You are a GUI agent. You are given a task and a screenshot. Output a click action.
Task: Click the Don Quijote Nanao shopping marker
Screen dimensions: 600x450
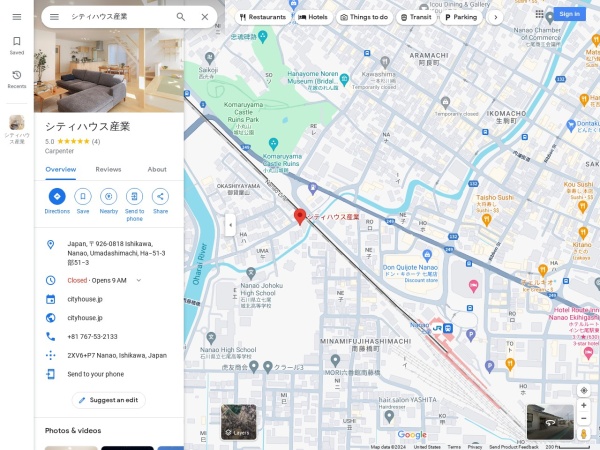tap(427, 255)
